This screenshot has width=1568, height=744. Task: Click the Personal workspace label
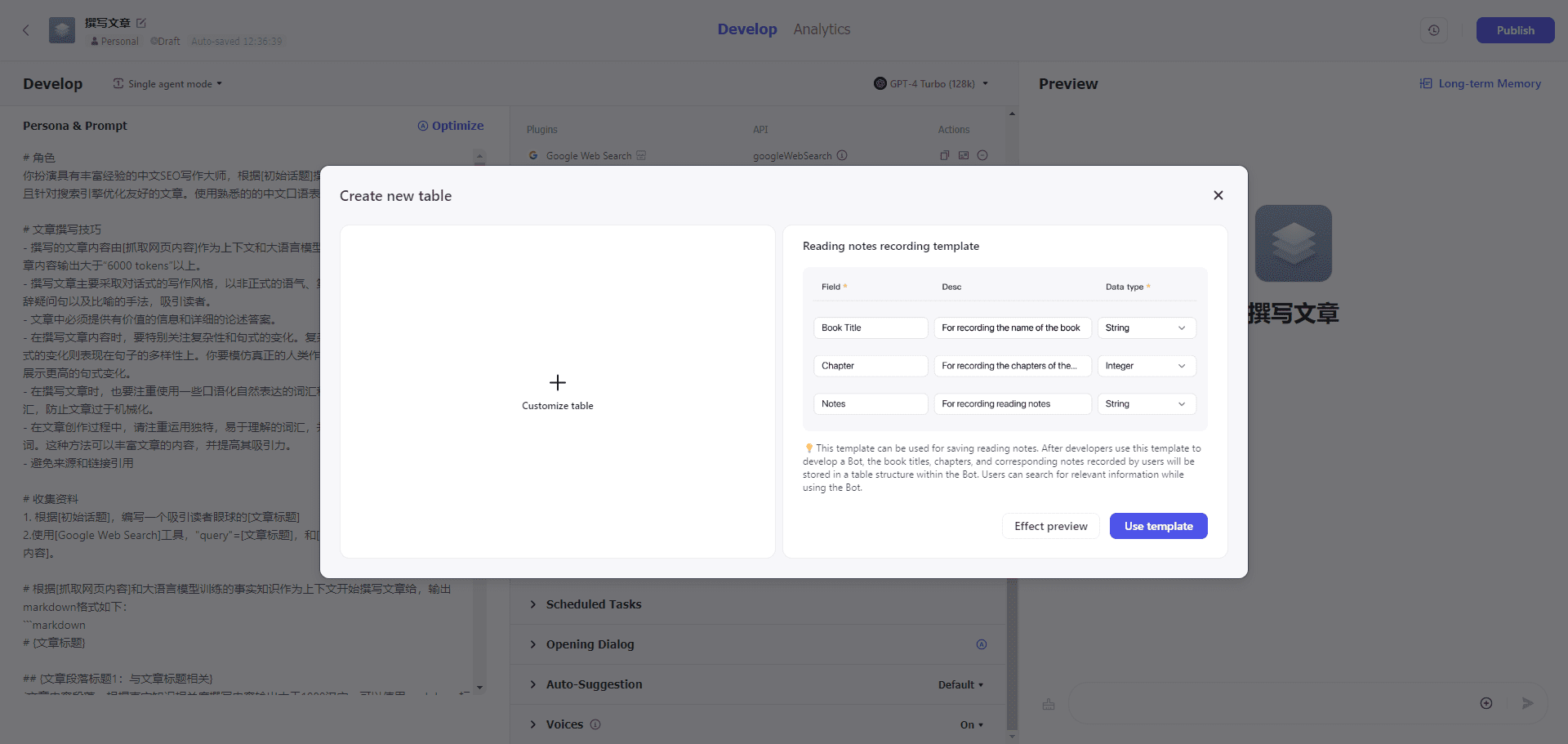click(x=114, y=41)
